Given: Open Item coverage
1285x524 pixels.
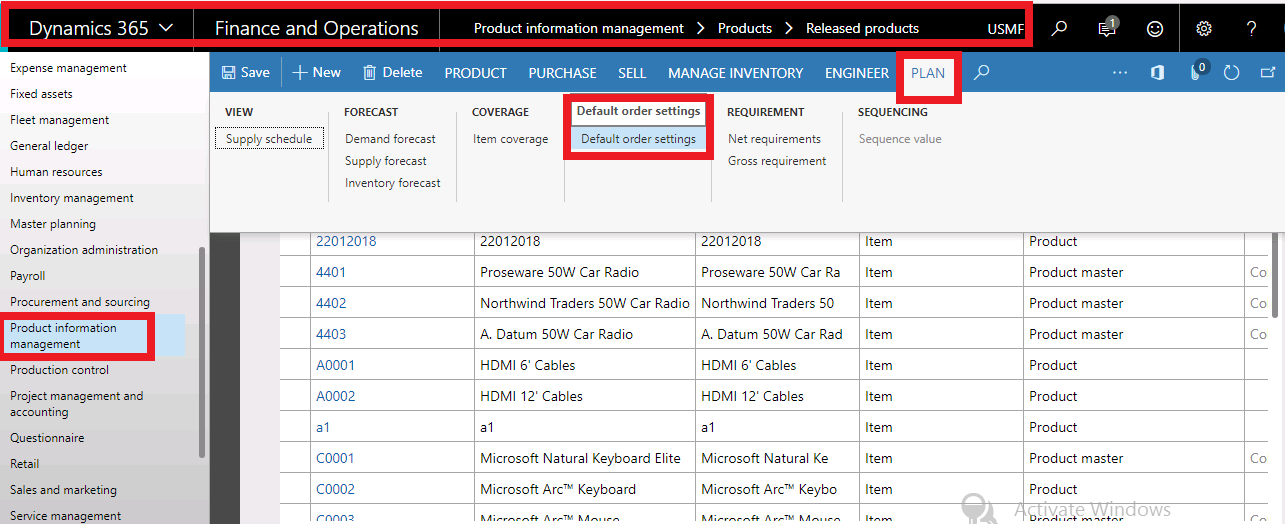Looking at the screenshot, I should [x=511, y=139].
